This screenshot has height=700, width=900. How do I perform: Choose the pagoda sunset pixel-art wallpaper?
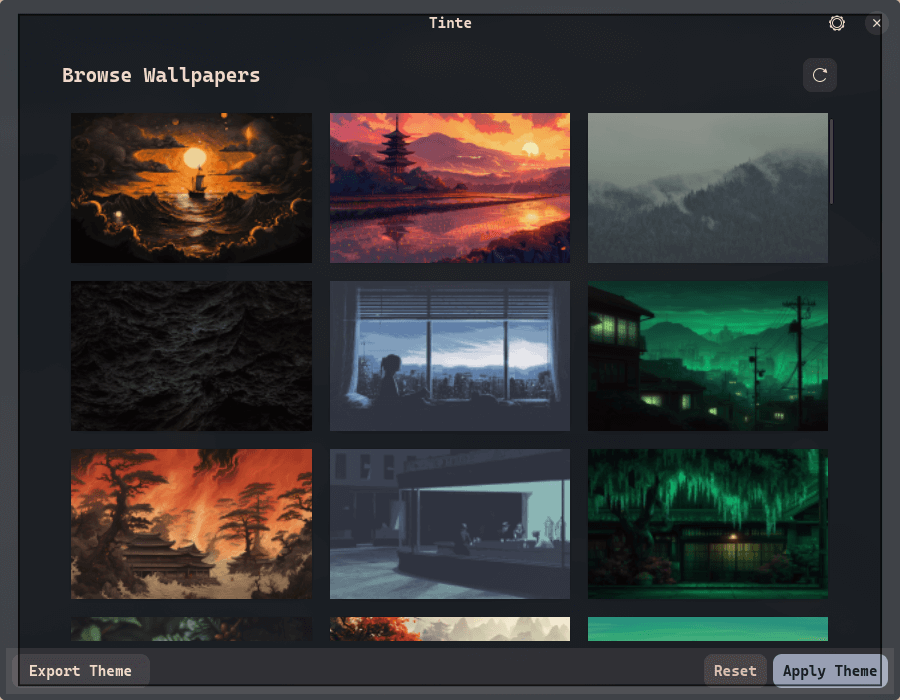(x=450, y=188)
